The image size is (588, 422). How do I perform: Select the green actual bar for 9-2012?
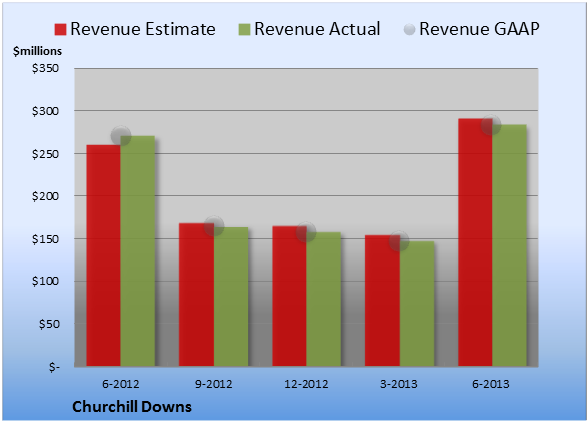click(231, 296)
